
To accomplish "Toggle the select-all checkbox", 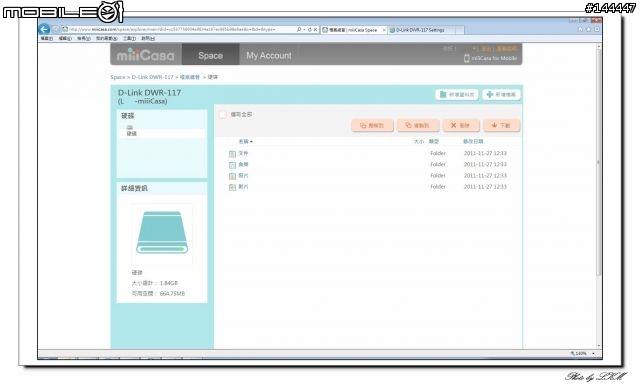I will (x=223, y=115).
